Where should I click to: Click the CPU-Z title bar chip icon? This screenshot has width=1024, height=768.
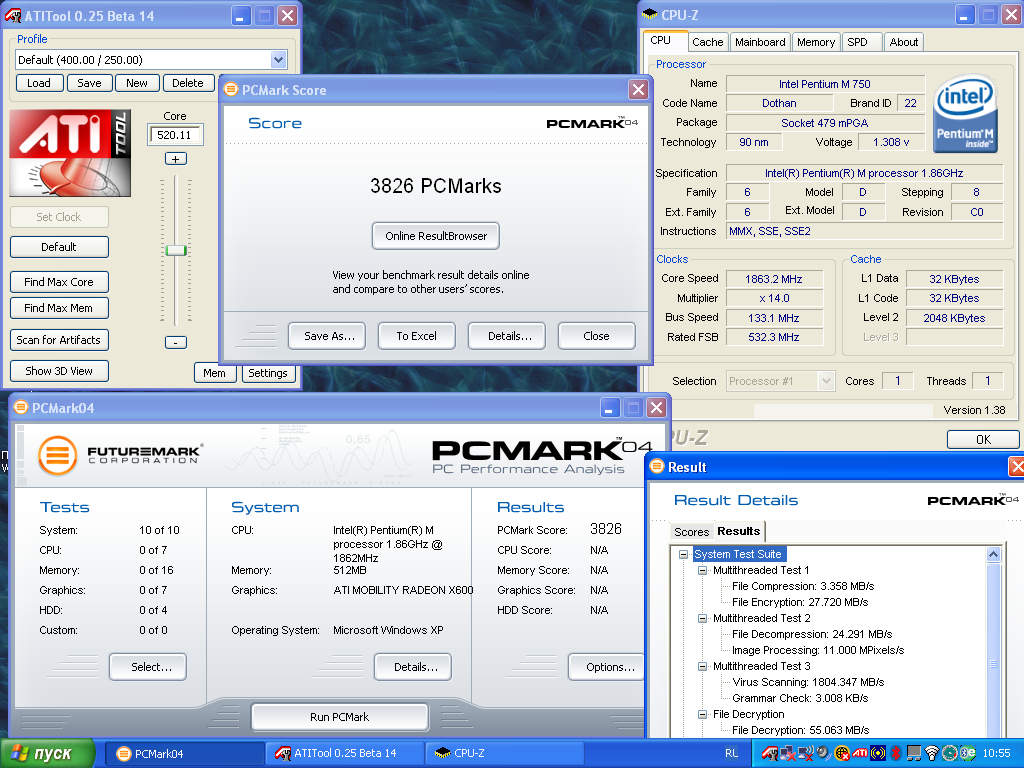point(650,14)
